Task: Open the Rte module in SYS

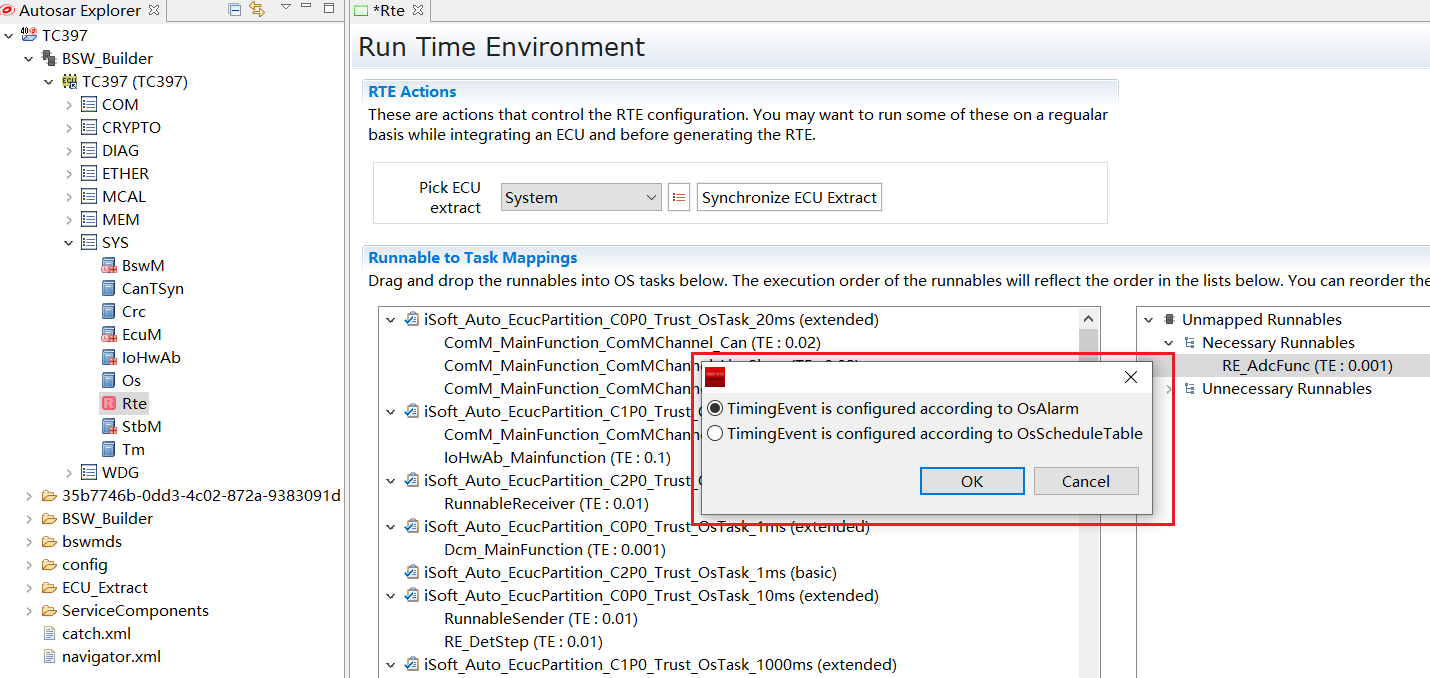Action: coord(133,404)
